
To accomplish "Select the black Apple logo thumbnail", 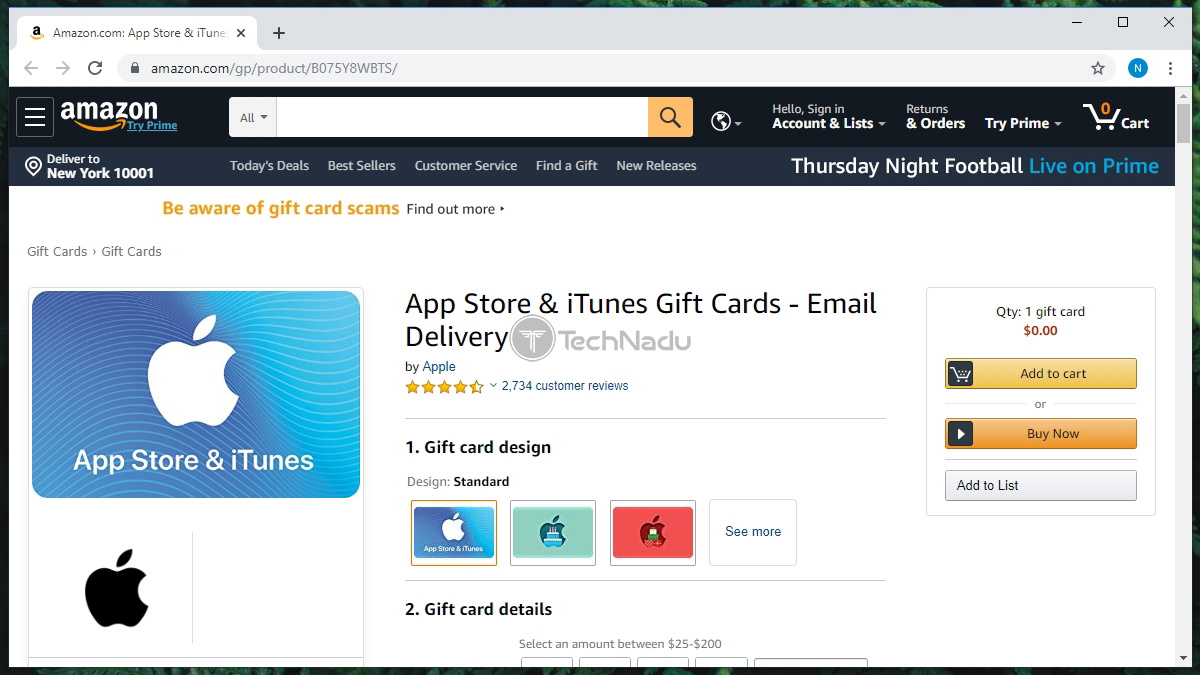I will [117, 588].
